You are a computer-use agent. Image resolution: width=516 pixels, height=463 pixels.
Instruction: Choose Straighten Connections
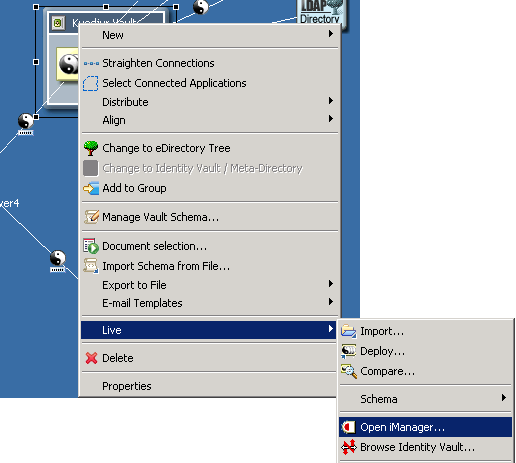[209, 63]
